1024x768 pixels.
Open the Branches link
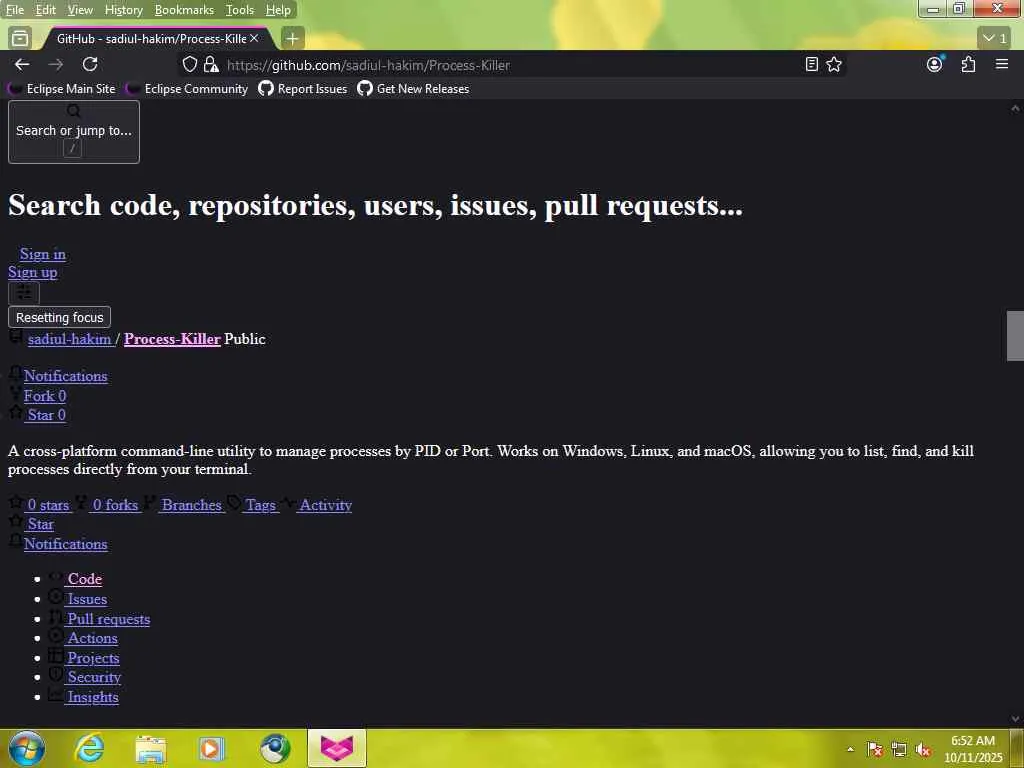coord(191,505)
